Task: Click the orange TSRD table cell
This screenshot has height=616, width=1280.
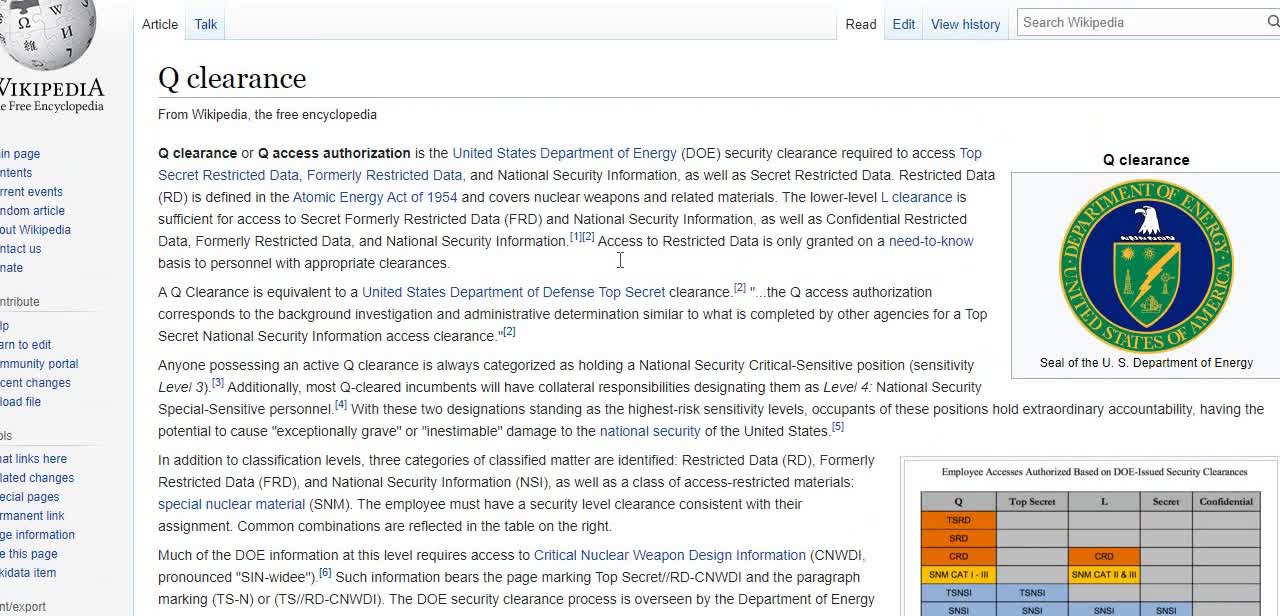Action: [958, 520]
